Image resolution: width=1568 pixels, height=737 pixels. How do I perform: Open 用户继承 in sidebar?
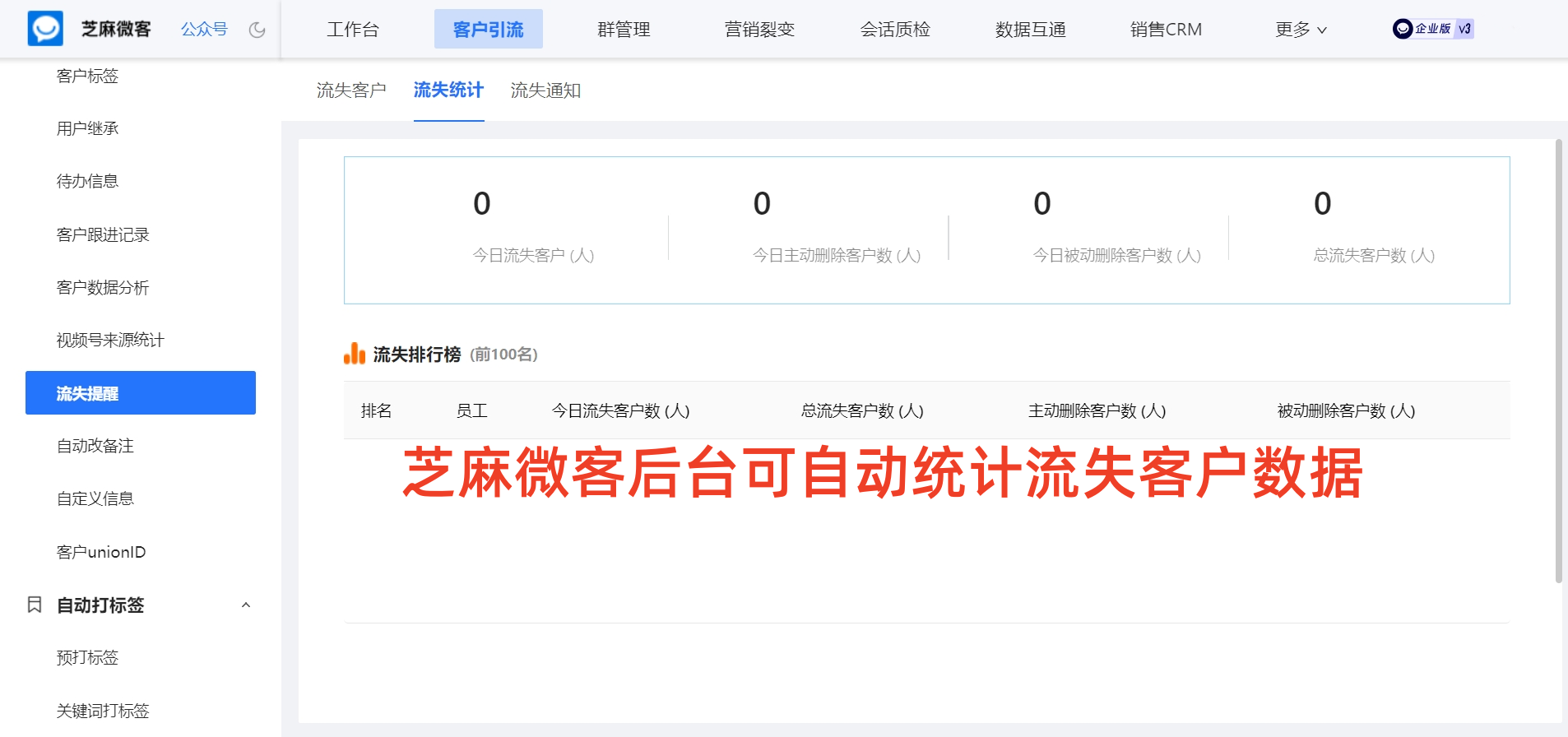87,128
